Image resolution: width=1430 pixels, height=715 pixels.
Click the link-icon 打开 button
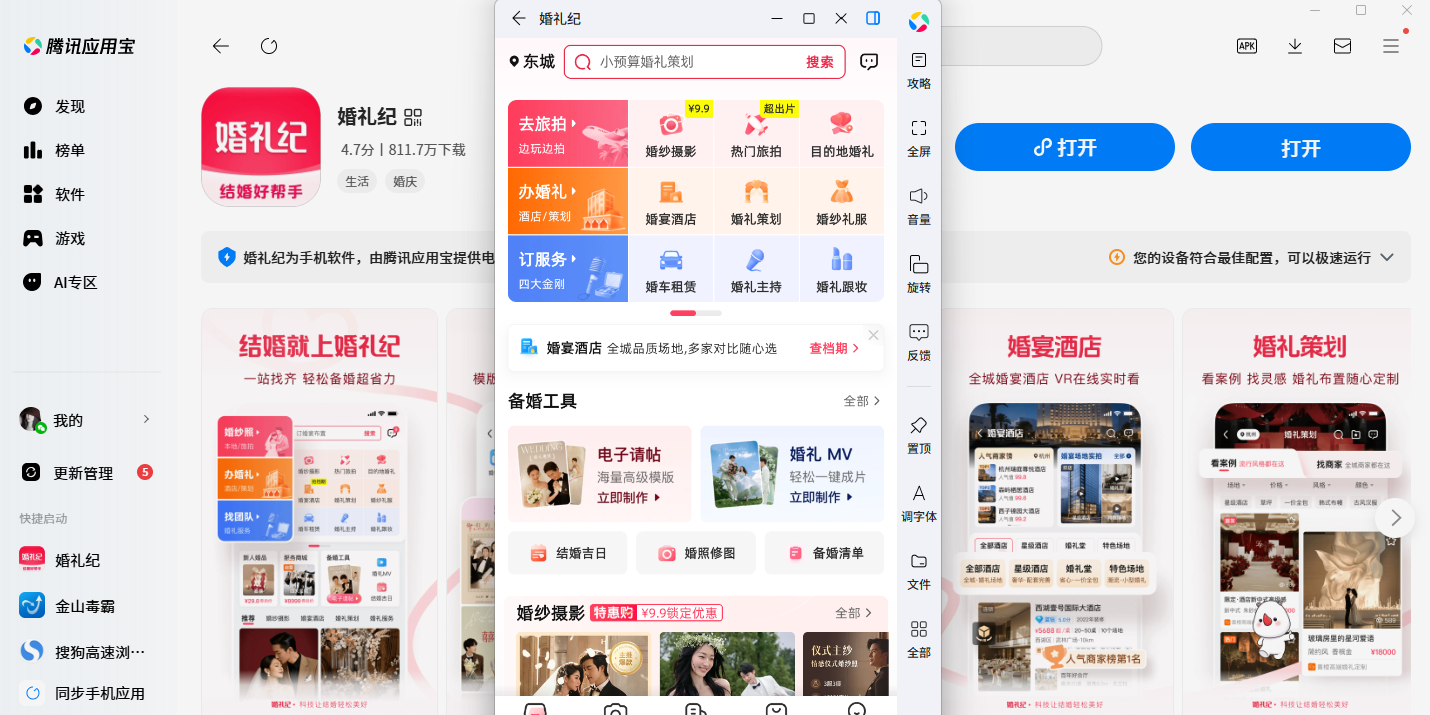[1065, 148]
